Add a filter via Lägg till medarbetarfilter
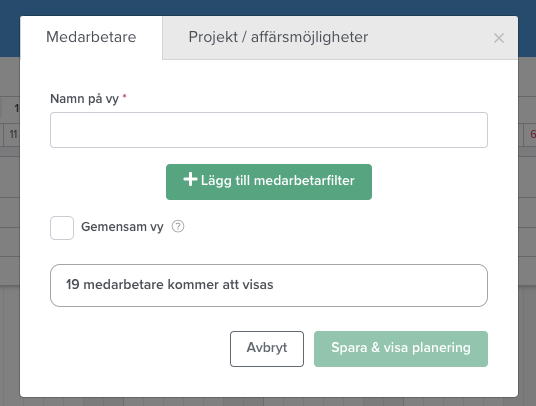The width and height of the screenshot is (536, 406). pyautogui.click(x=269, y=182)
